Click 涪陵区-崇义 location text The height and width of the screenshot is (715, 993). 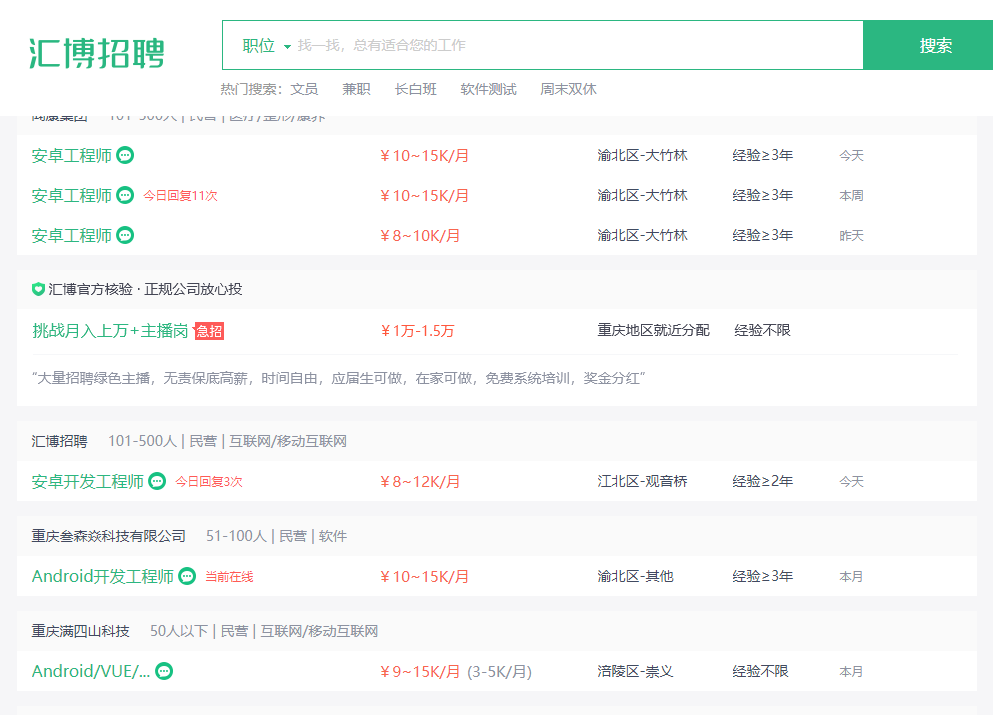(x=635, y=671)
